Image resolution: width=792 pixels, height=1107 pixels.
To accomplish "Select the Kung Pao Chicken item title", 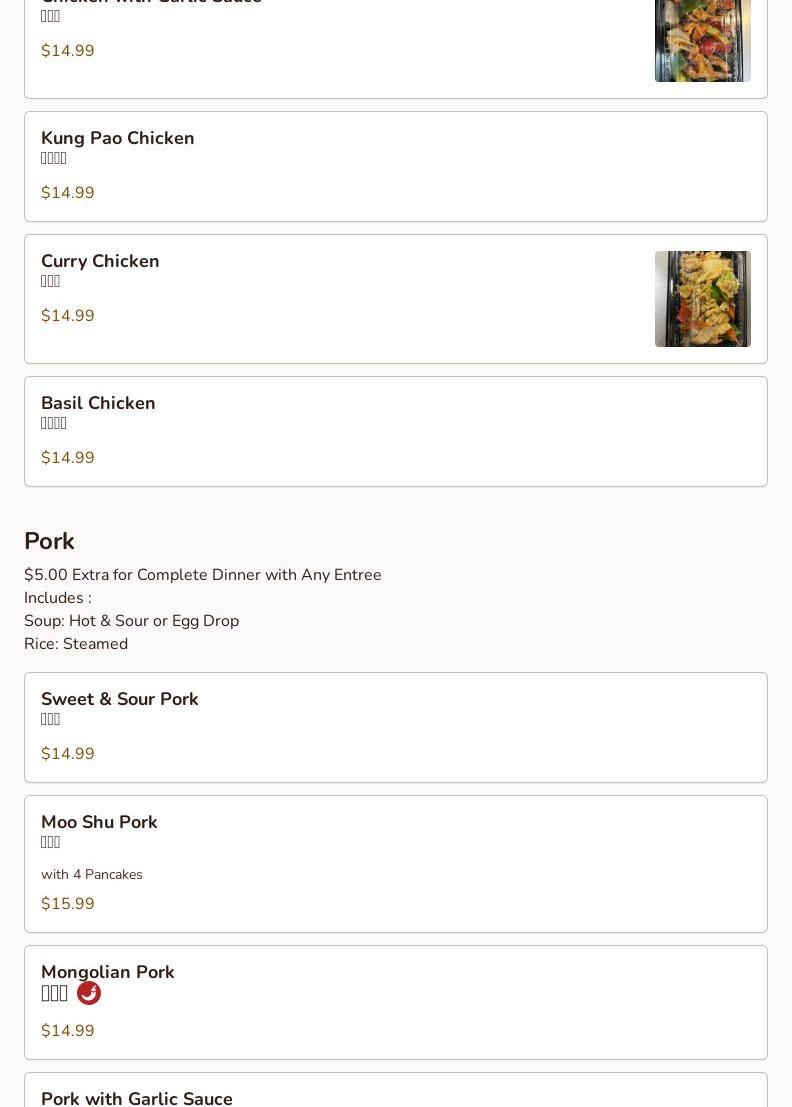I will point(118,138).
